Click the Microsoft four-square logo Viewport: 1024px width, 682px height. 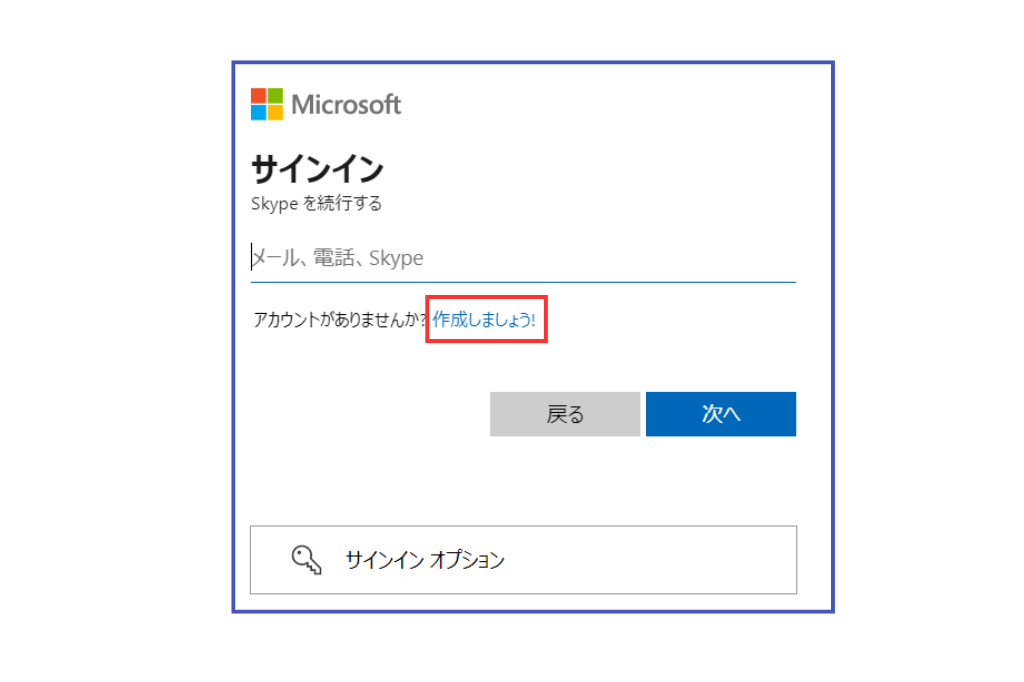266,104
